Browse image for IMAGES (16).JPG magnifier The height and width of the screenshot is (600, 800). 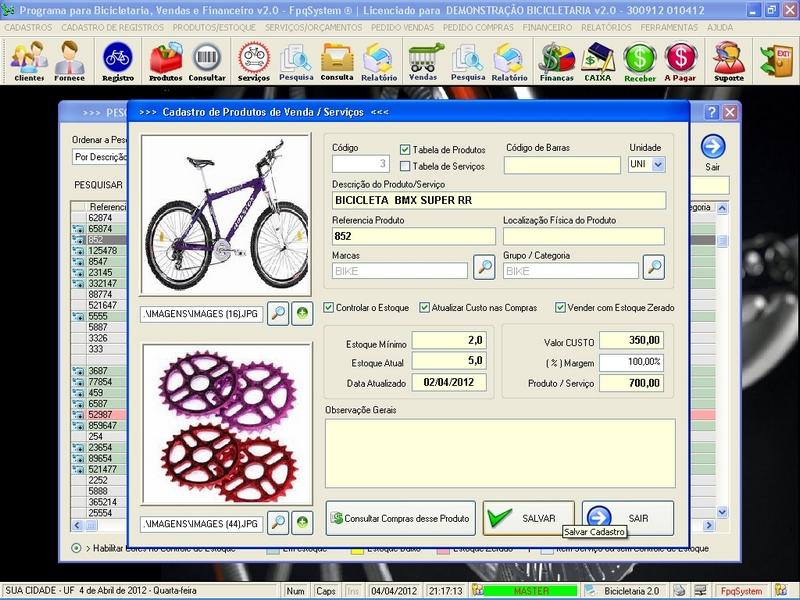point(278,313)
